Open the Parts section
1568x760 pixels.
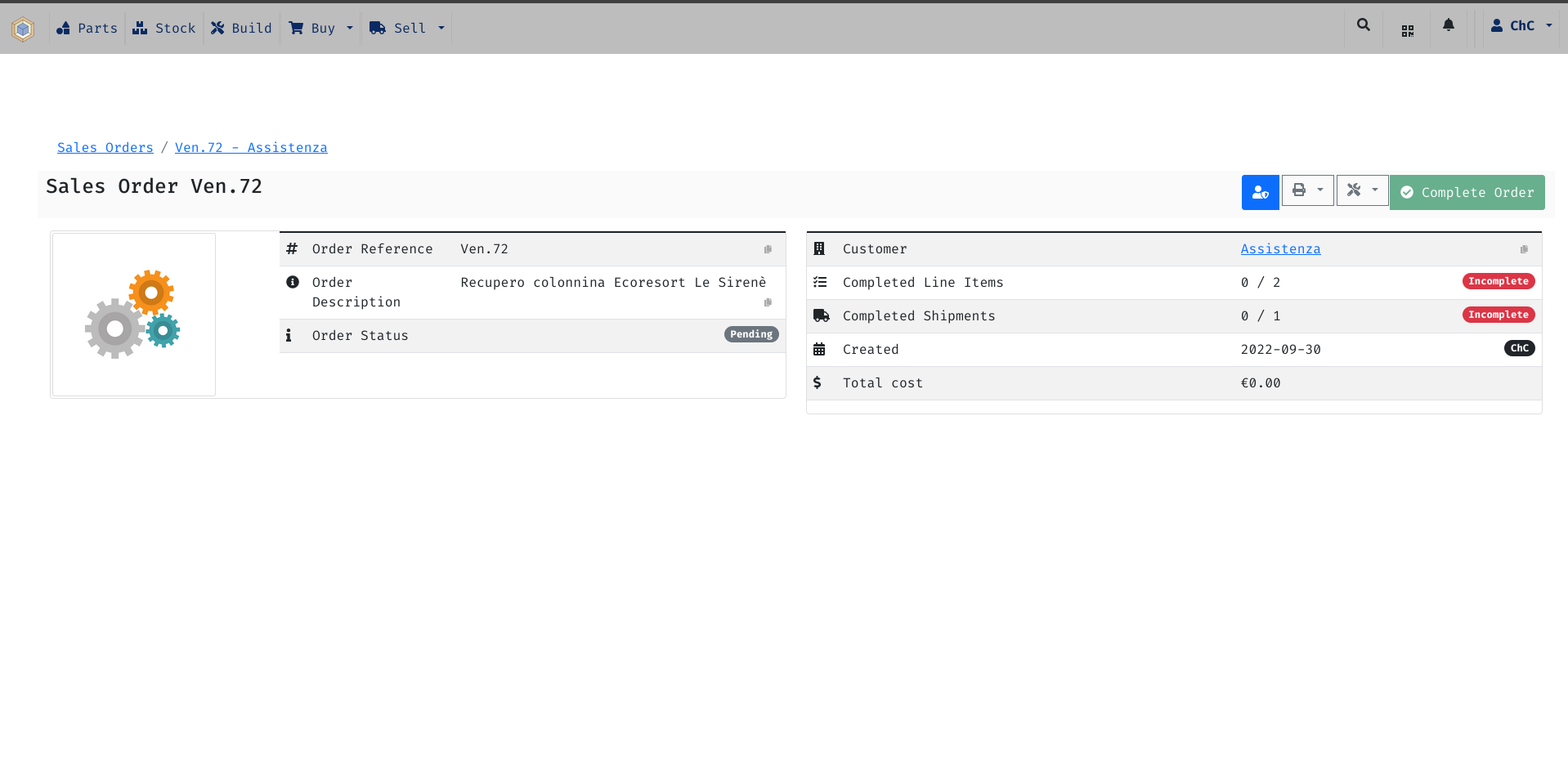click(x=87, y=28)
